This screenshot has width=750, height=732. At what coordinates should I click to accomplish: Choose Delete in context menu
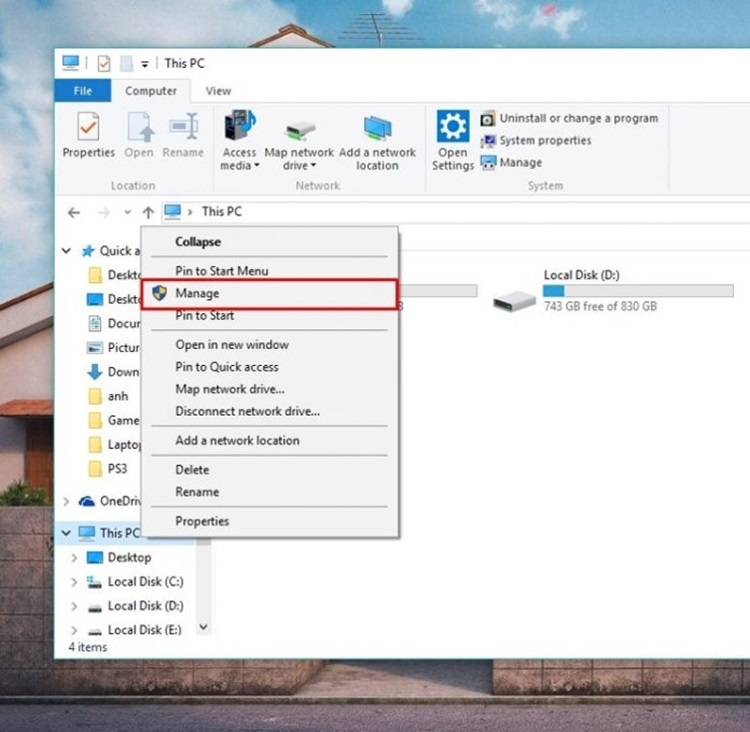[x=269, y=469]
